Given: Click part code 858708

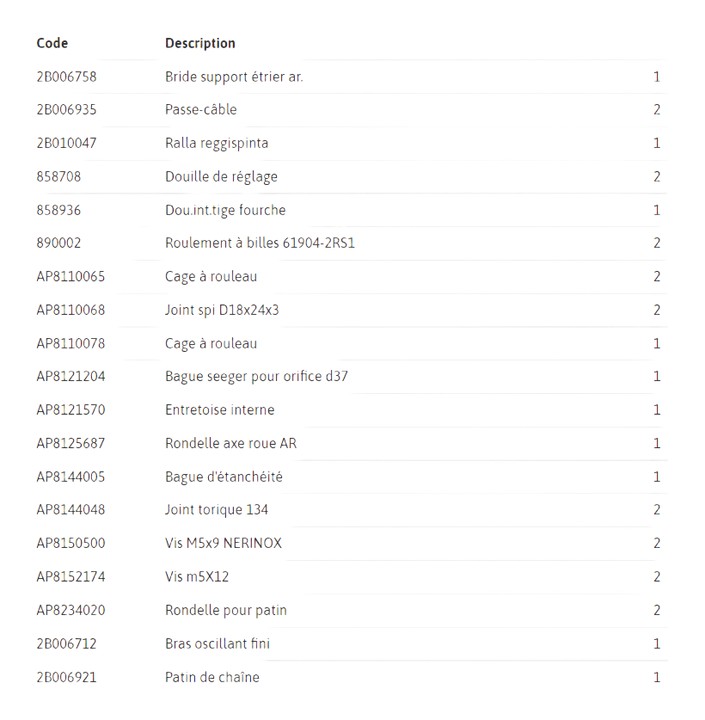Looking at the screenshot, I should pos(59,177).
